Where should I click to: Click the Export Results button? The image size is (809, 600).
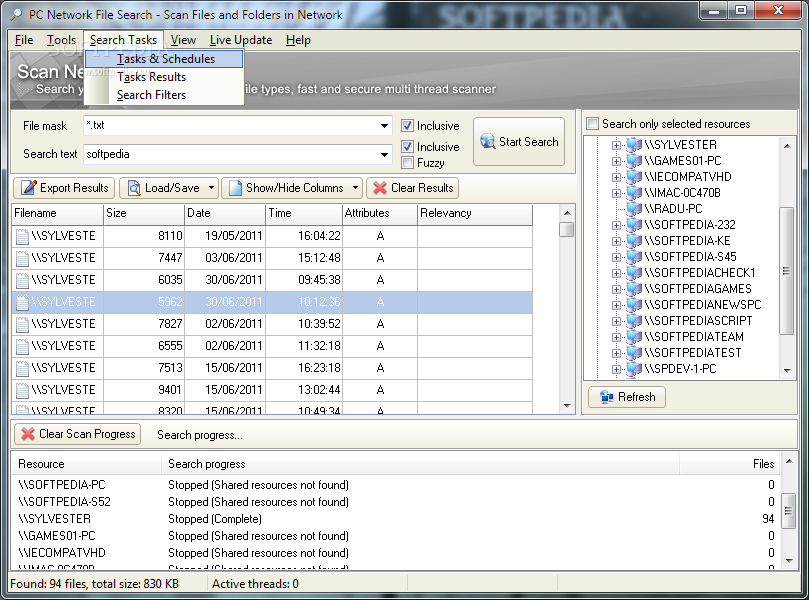64,188
